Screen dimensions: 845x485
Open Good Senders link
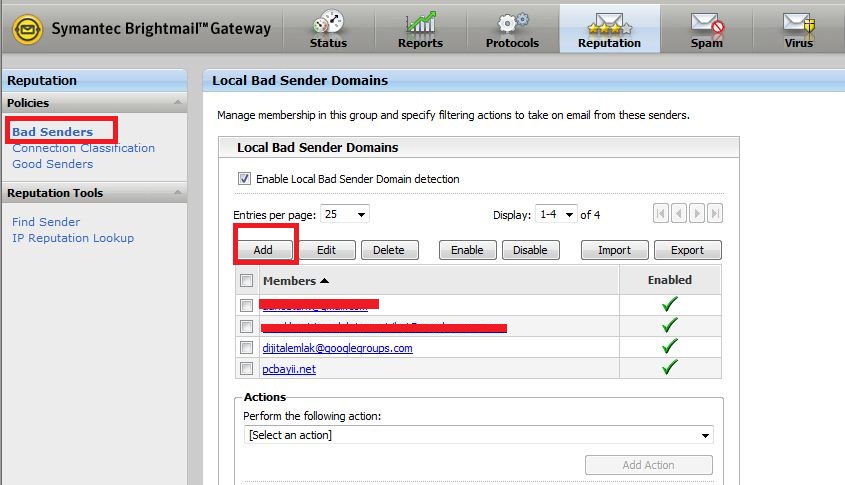coord(52,164)
